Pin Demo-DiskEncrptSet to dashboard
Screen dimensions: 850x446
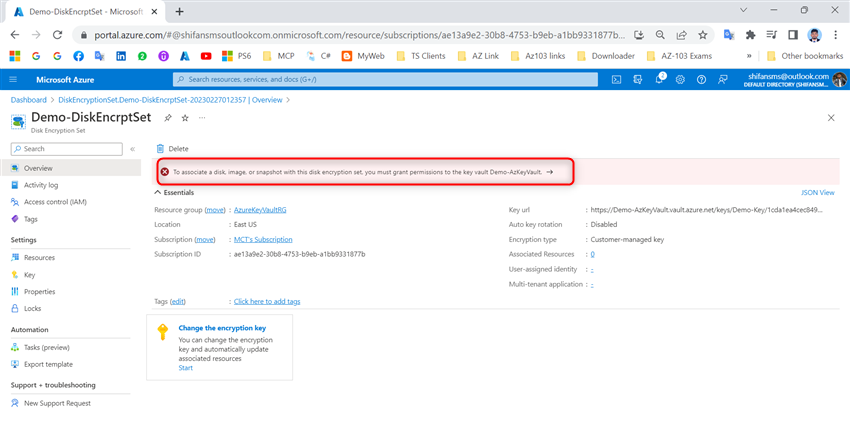168,118
